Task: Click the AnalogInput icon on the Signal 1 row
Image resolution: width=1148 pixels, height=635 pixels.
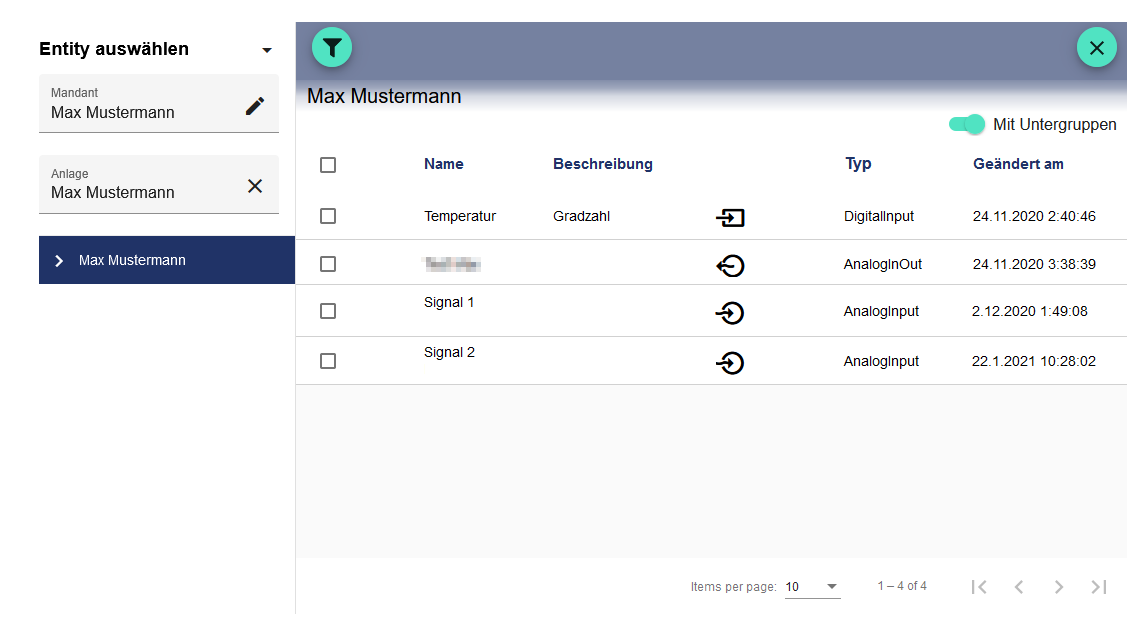Action: 730,313
